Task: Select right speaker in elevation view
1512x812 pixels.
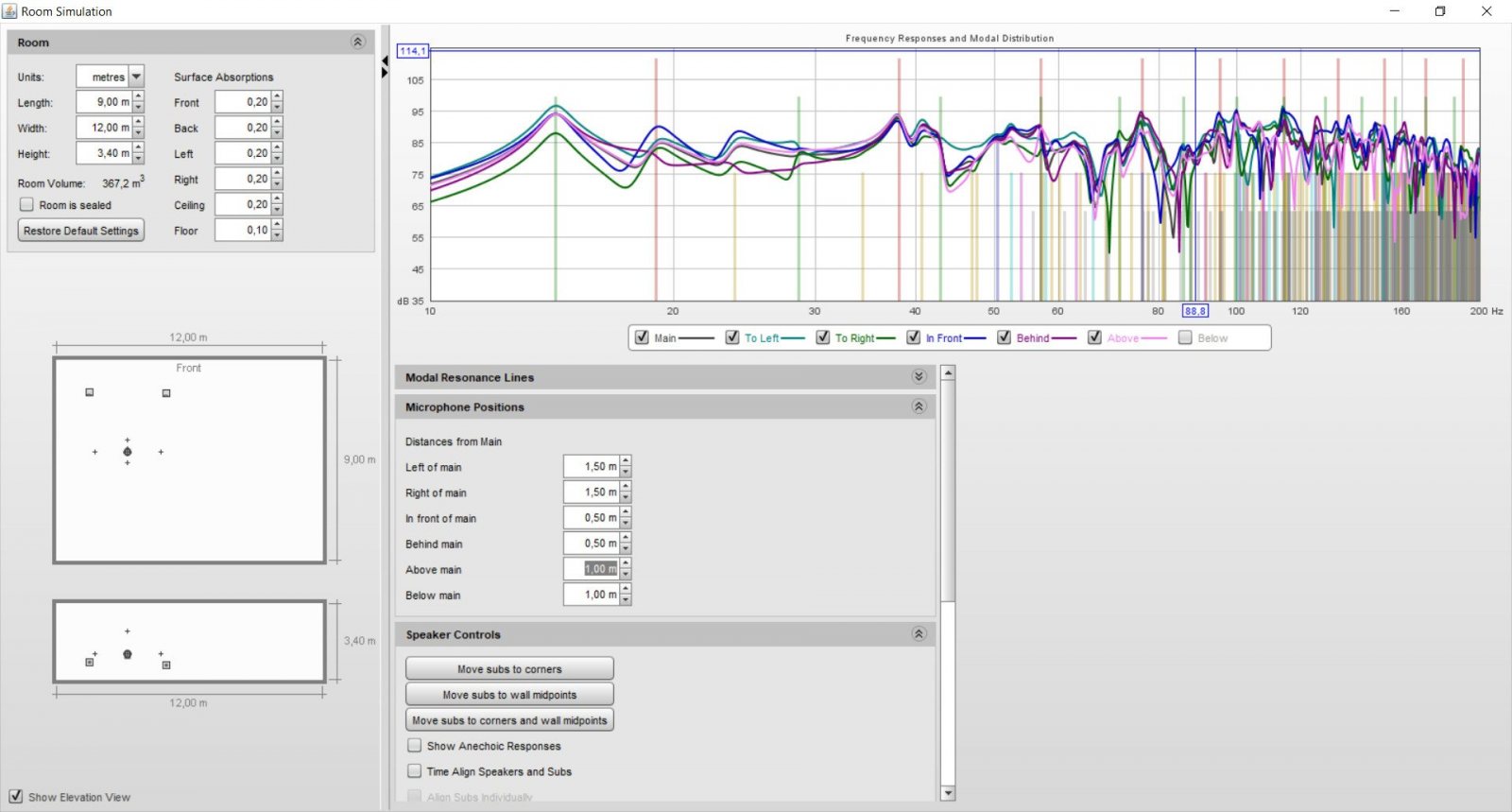Action: pyautogui.click(x=166, y=665)
